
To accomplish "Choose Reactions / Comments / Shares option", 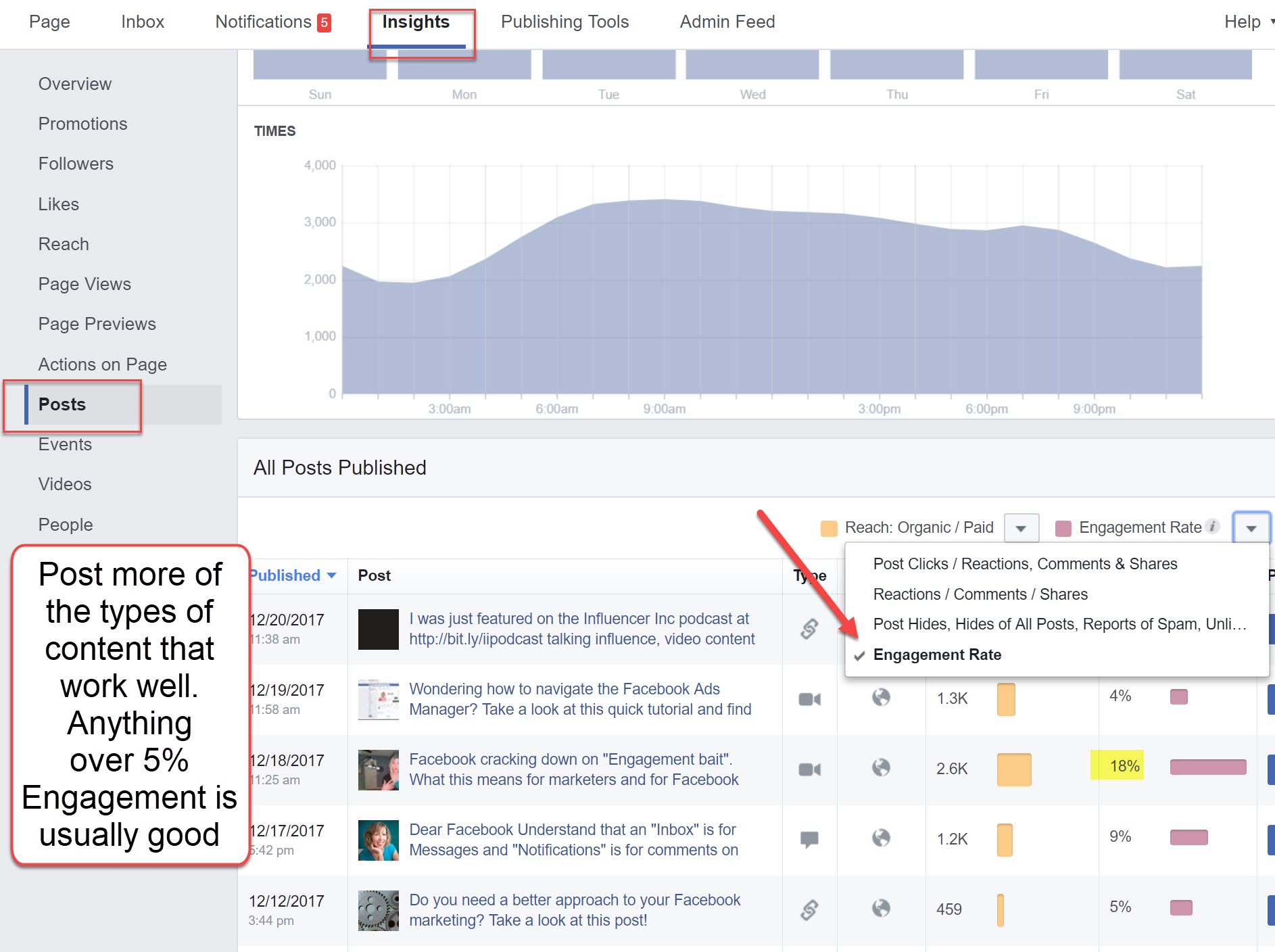I will 980,594.
